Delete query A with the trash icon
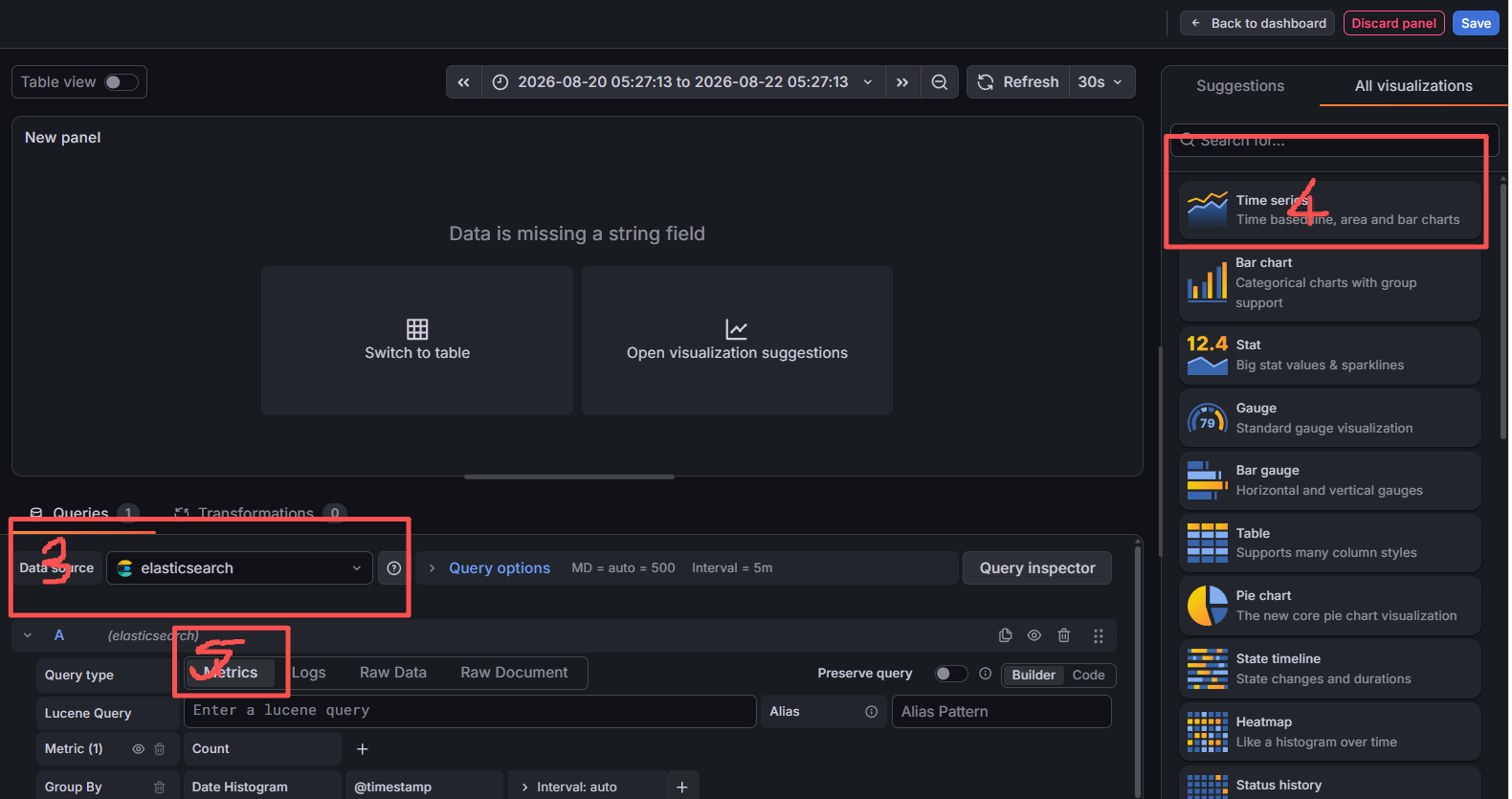The width and height of the screenshot is (1512, 799). [x=1064, y=635]
